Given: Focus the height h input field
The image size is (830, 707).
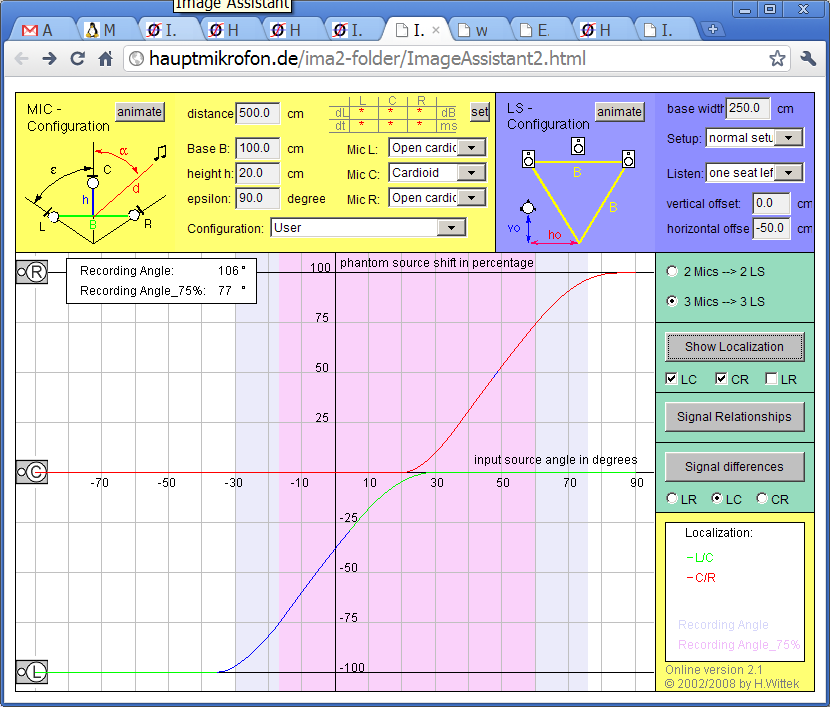Looking at the screenshot, I should 257,173.
